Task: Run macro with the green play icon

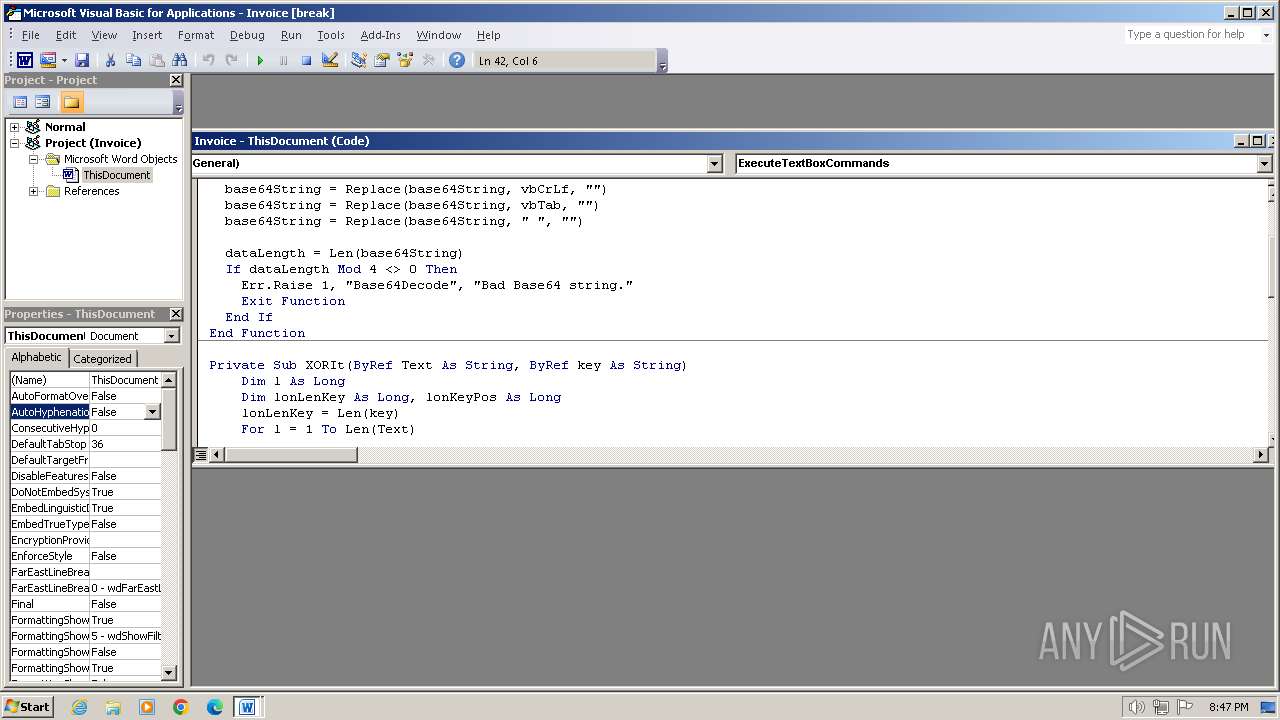Action: [260, 61]
